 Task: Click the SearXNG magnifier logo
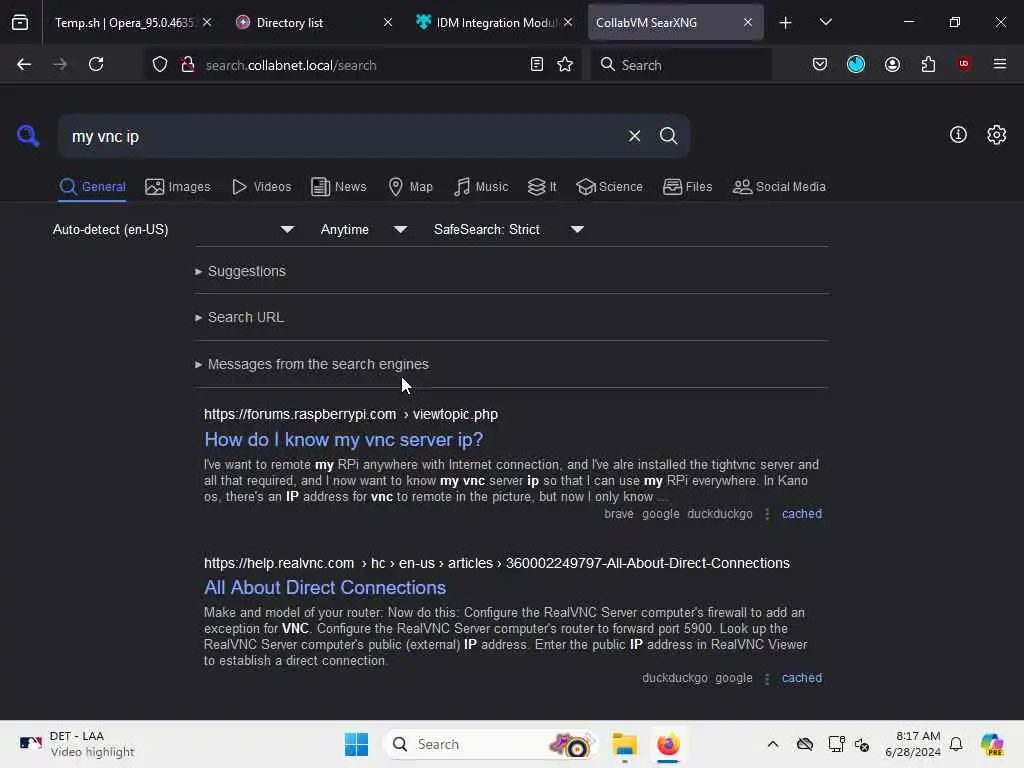tap(27, 136)
